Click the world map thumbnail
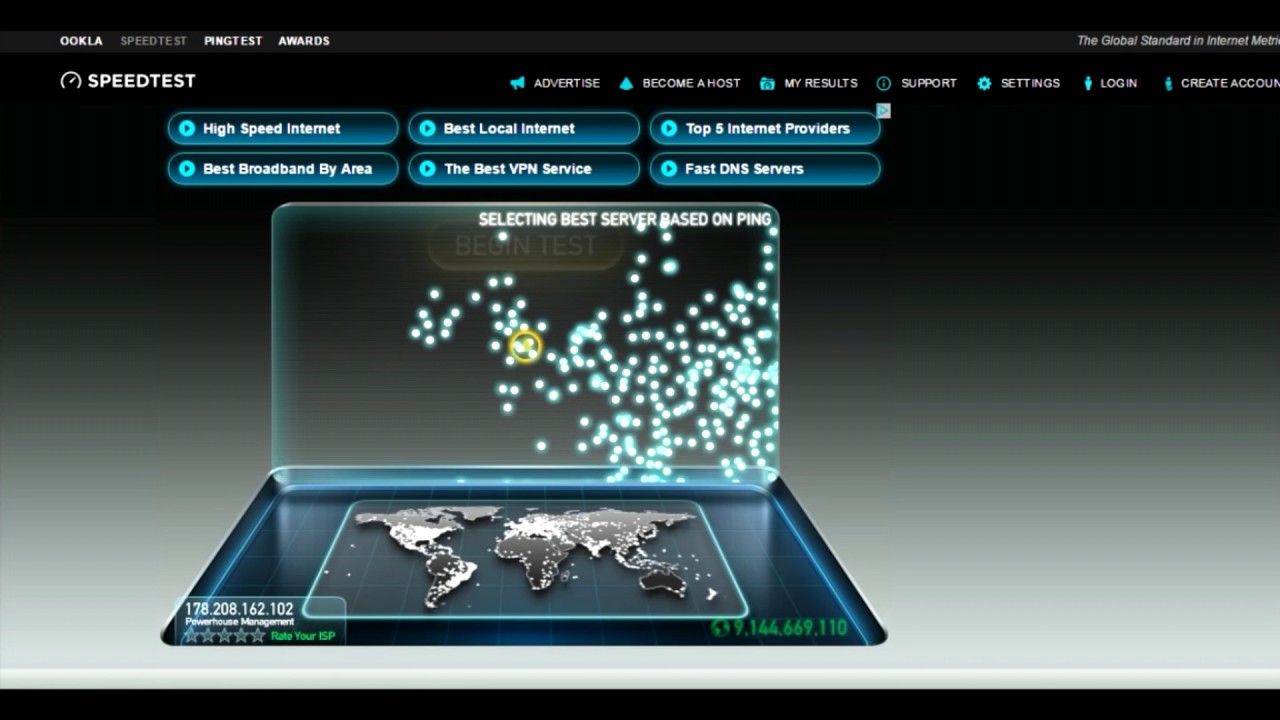 coord(525,559)
